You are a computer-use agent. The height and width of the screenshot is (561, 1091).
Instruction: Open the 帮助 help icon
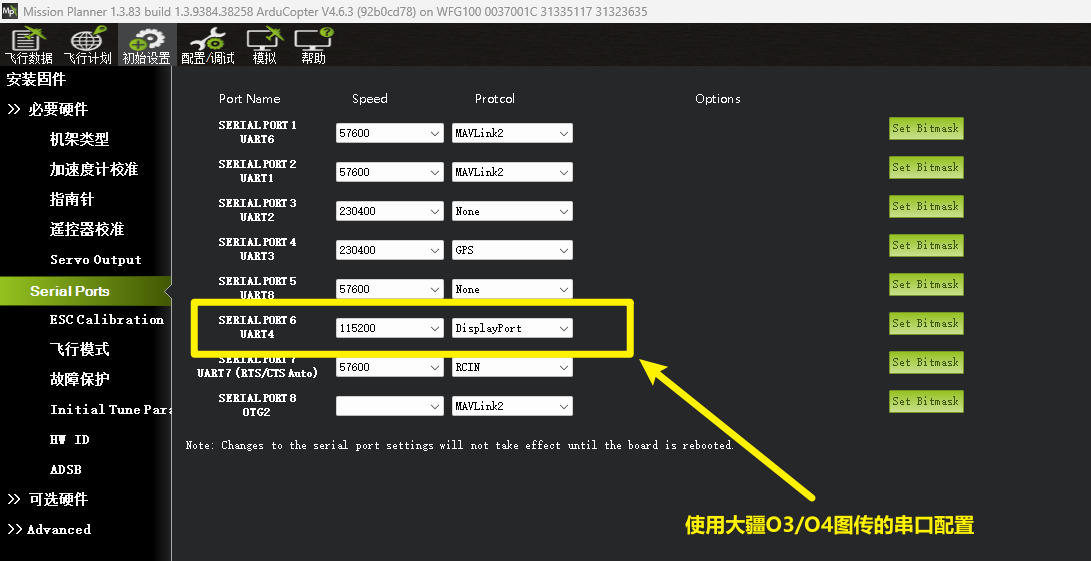coord(313,46)
